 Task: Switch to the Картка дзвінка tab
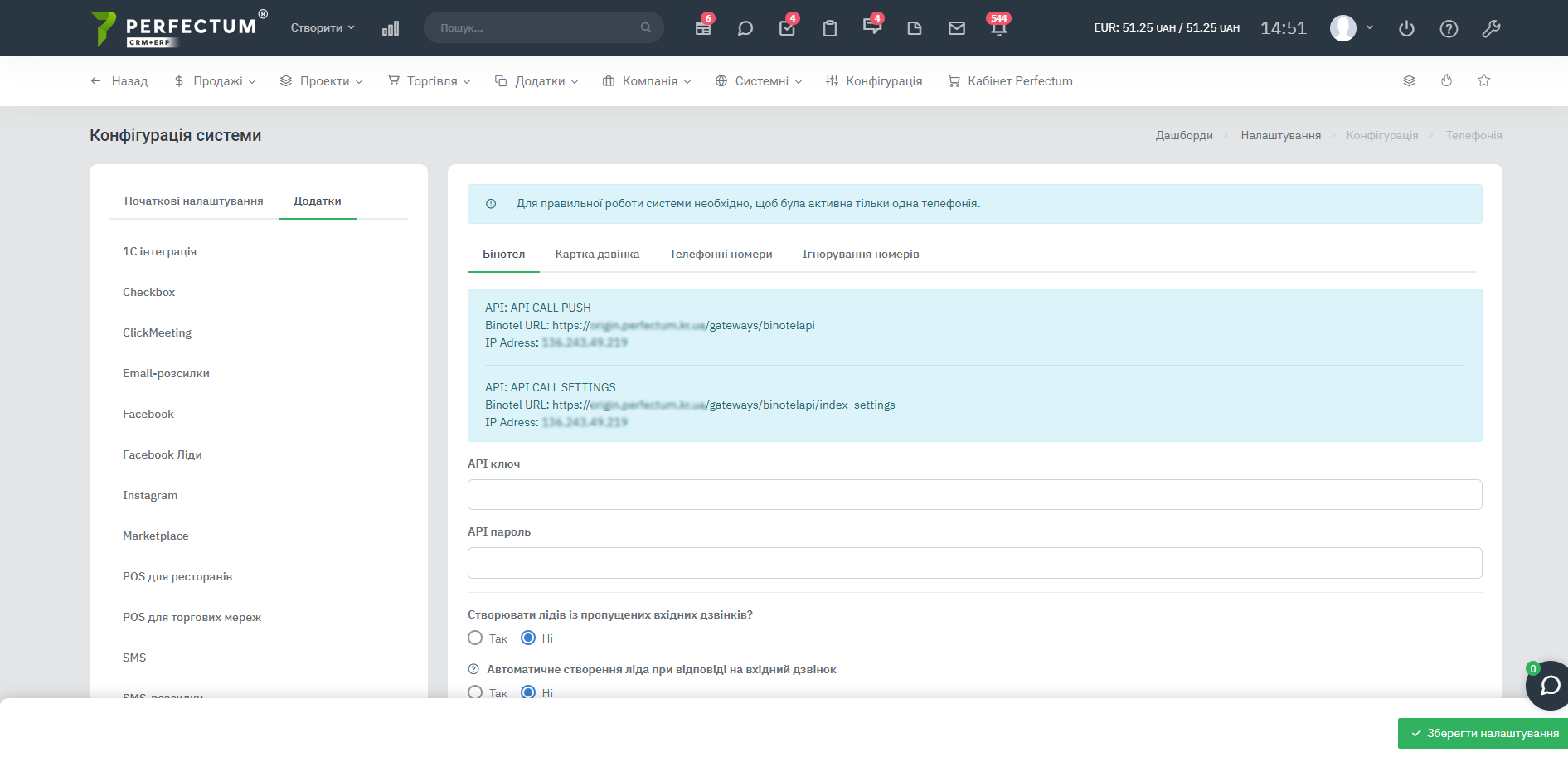(597, 255)
